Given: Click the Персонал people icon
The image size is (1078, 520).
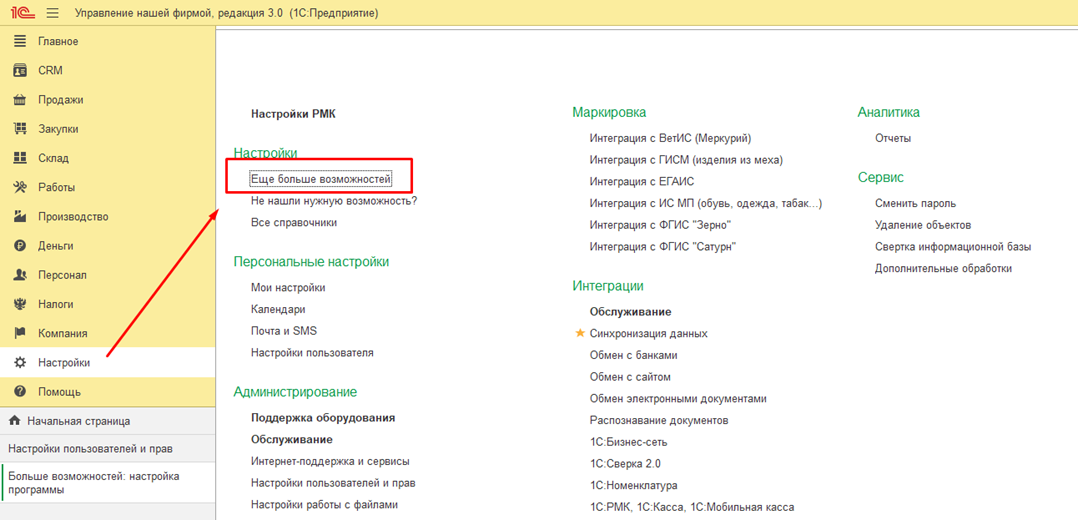Looking at the screenshot, I should pyautogui.click(x=20, y=275).
